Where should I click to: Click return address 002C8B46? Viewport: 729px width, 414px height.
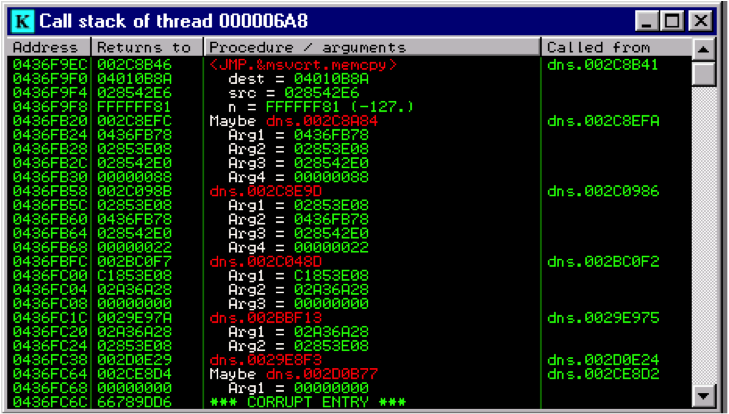pyautogui.click(x=134, y=65)
